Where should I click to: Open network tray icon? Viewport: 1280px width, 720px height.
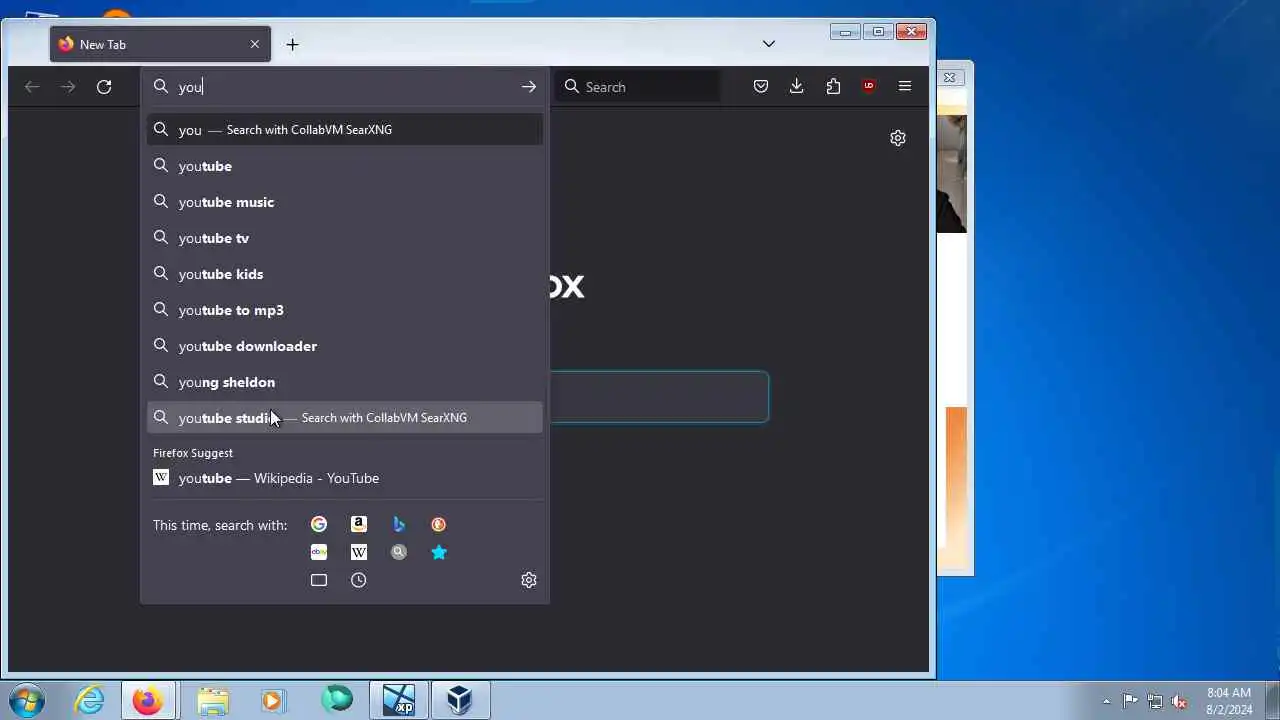pyautogui.click(x=1155, y=701)
